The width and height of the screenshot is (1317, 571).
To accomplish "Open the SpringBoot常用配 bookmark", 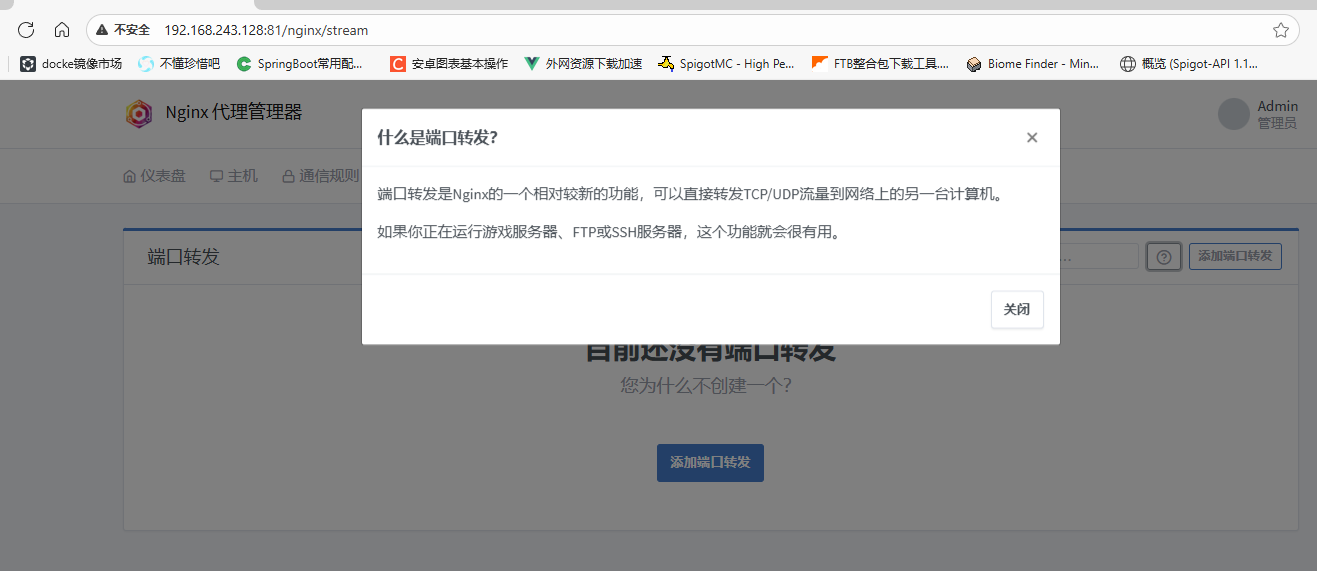I will [x=300, y=64].
